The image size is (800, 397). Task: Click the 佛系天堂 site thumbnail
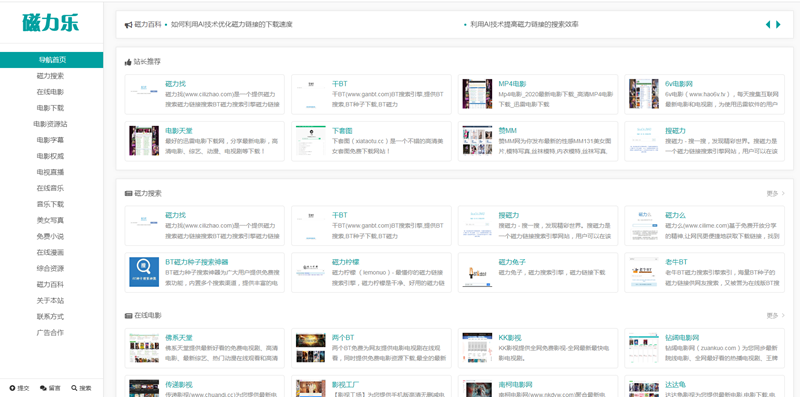point(144,348)
